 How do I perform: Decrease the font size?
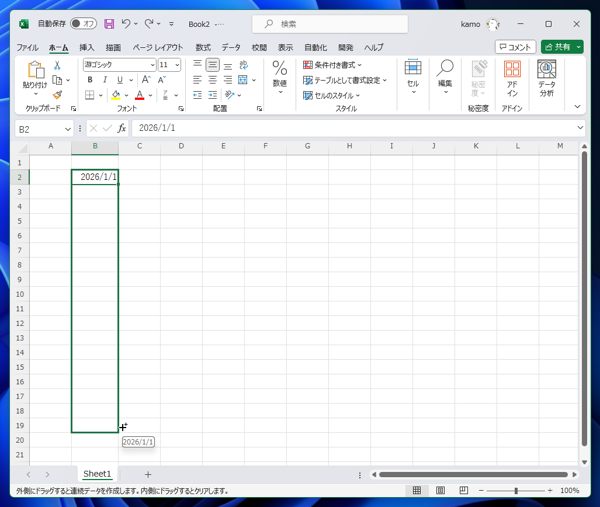(161, 80)
